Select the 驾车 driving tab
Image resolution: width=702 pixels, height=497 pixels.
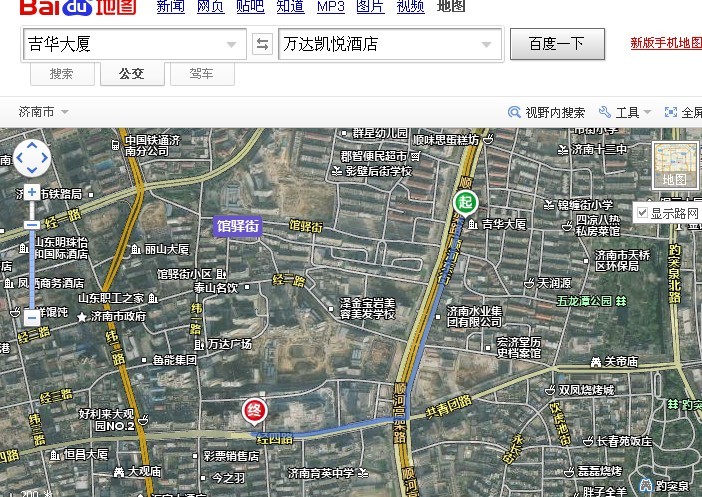[200, 74]
